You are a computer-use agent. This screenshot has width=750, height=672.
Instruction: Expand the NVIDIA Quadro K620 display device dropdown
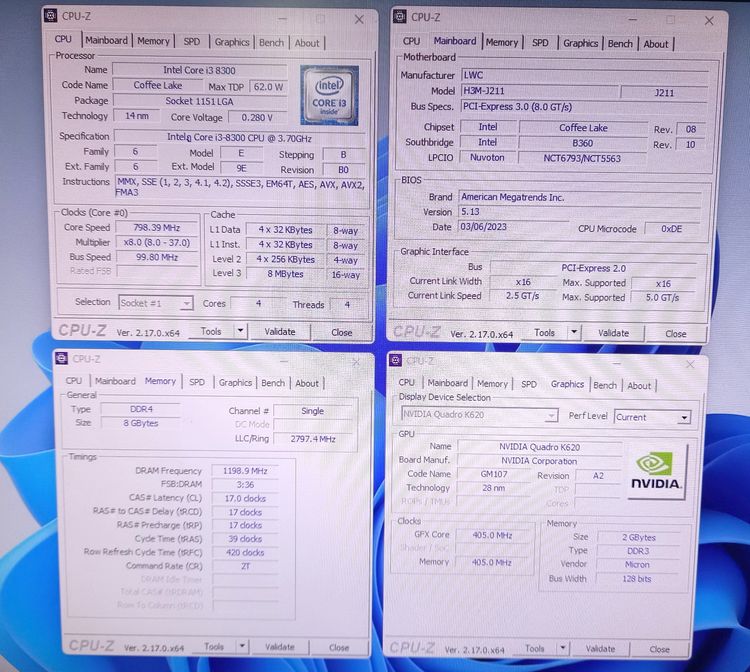[x=551, y=416]
